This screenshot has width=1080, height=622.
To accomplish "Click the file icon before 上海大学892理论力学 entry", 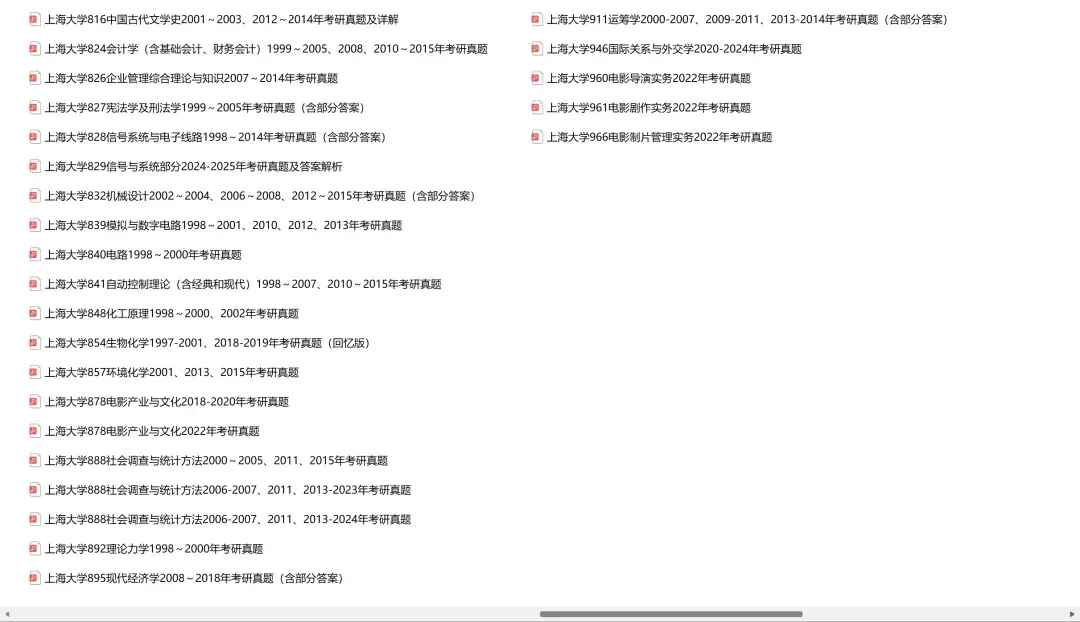I will tap(34, 548).
